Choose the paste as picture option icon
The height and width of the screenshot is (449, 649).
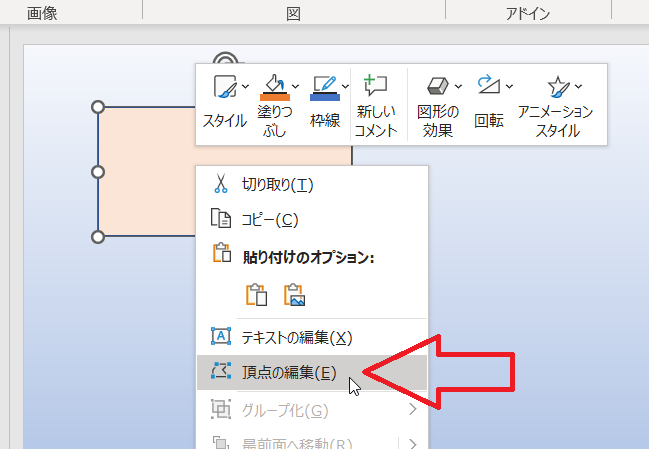coord(294,295)
